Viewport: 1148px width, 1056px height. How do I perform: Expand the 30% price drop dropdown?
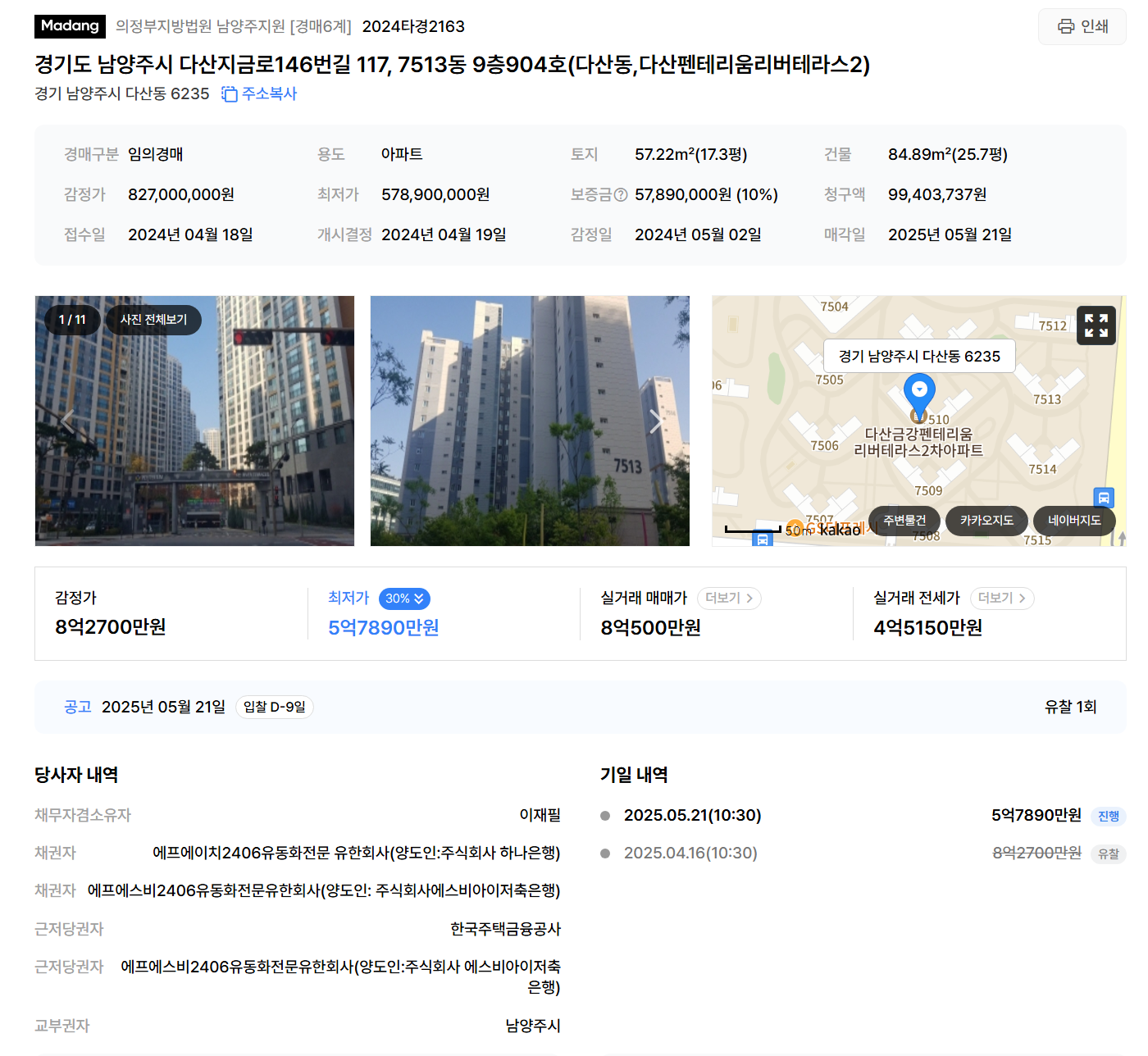pyautogui.click(x=404, y=599)
